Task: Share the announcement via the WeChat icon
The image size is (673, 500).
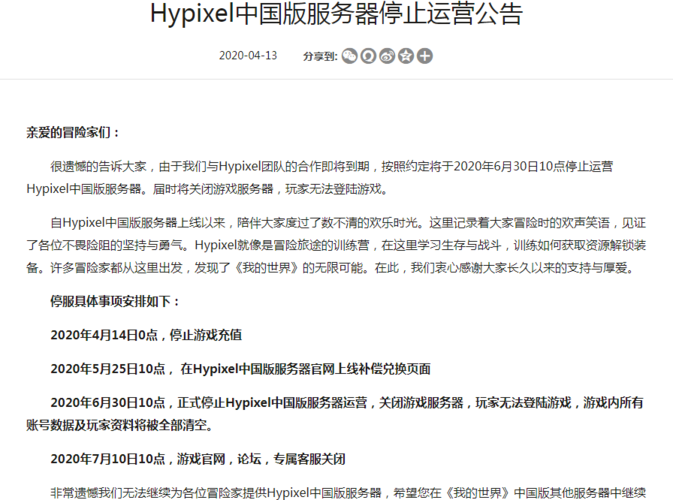Action: click(x=349, y=56)
